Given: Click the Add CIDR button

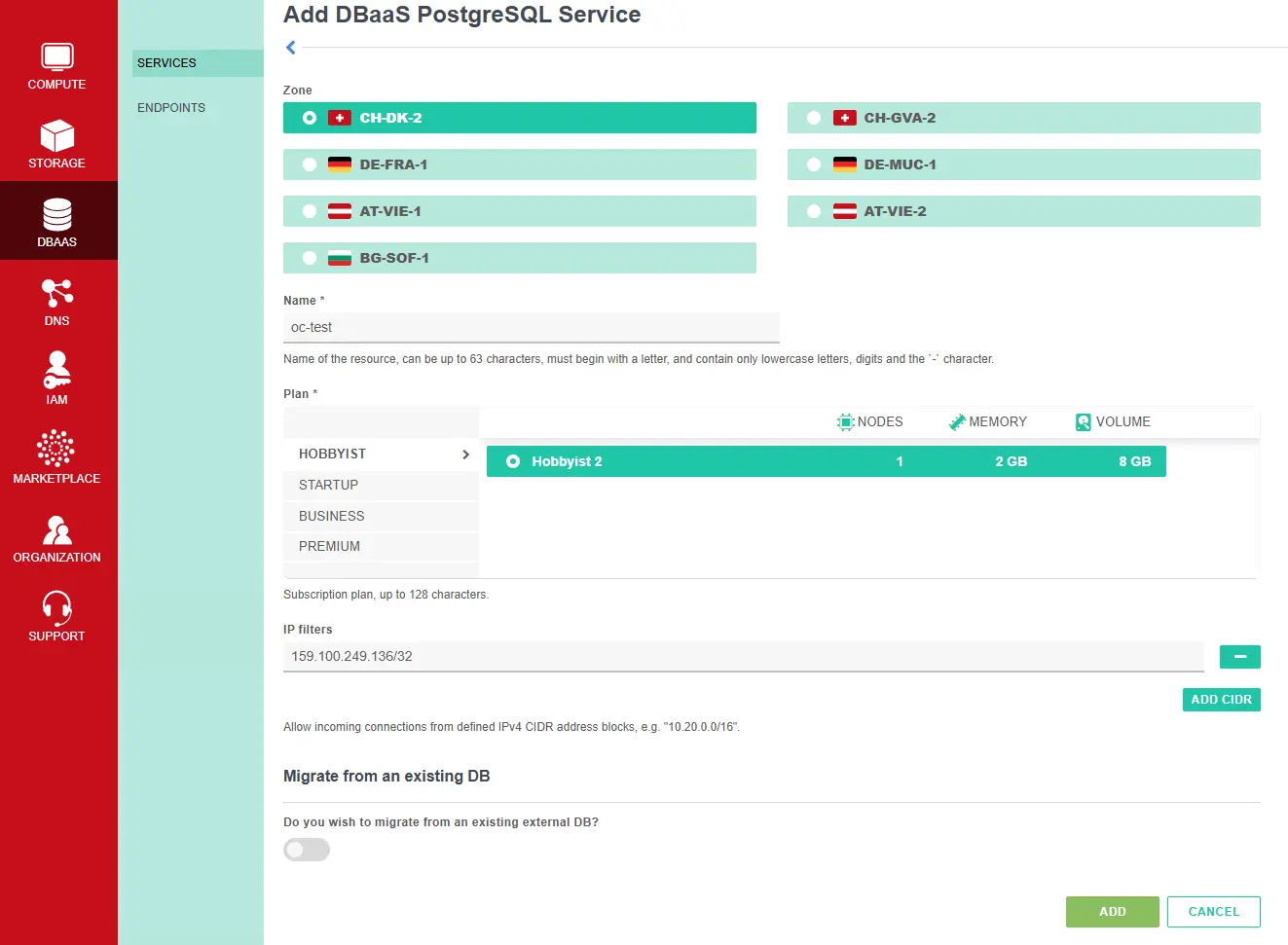Looking at the screenshot, I should [x=1222, y=700].
